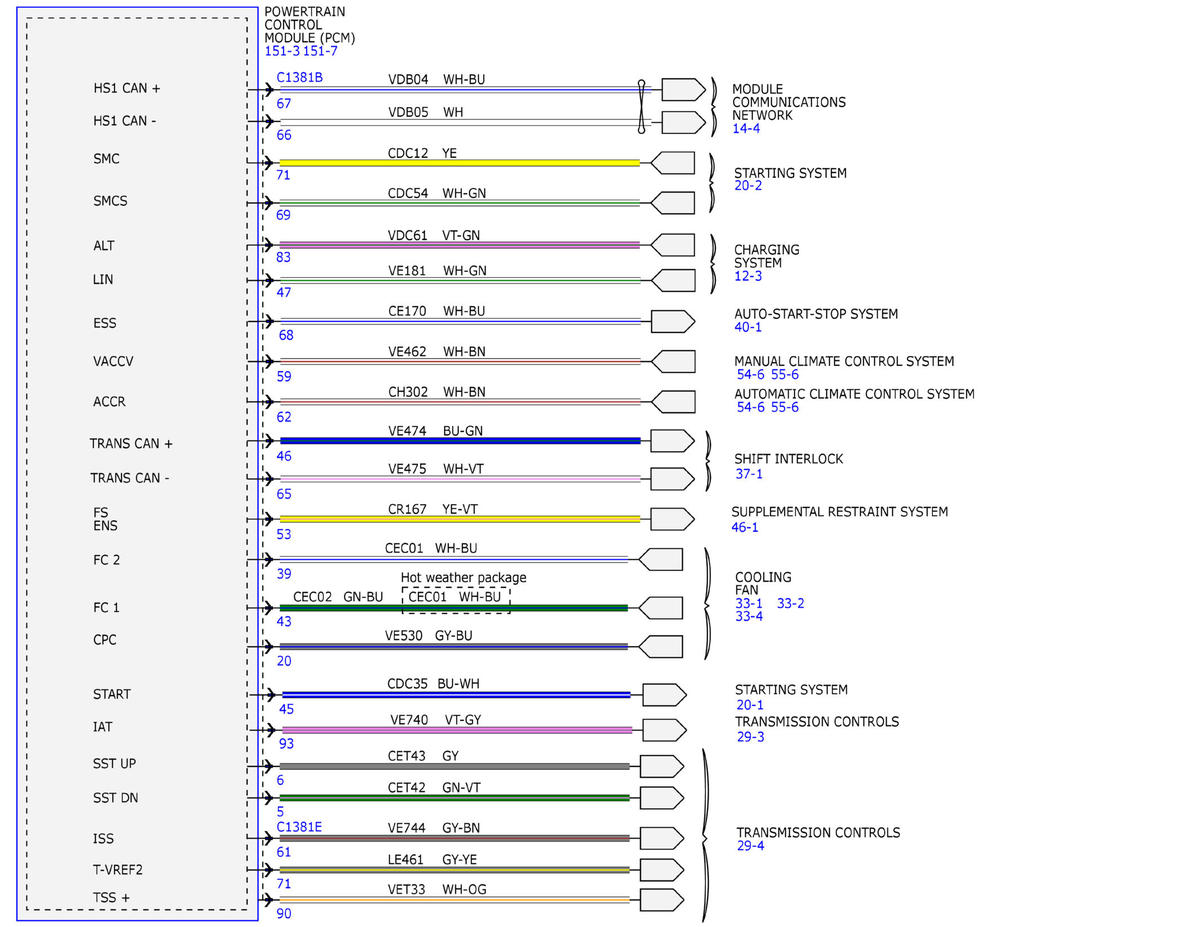
Task: Click the VACCV signal label
Action: 113,361
